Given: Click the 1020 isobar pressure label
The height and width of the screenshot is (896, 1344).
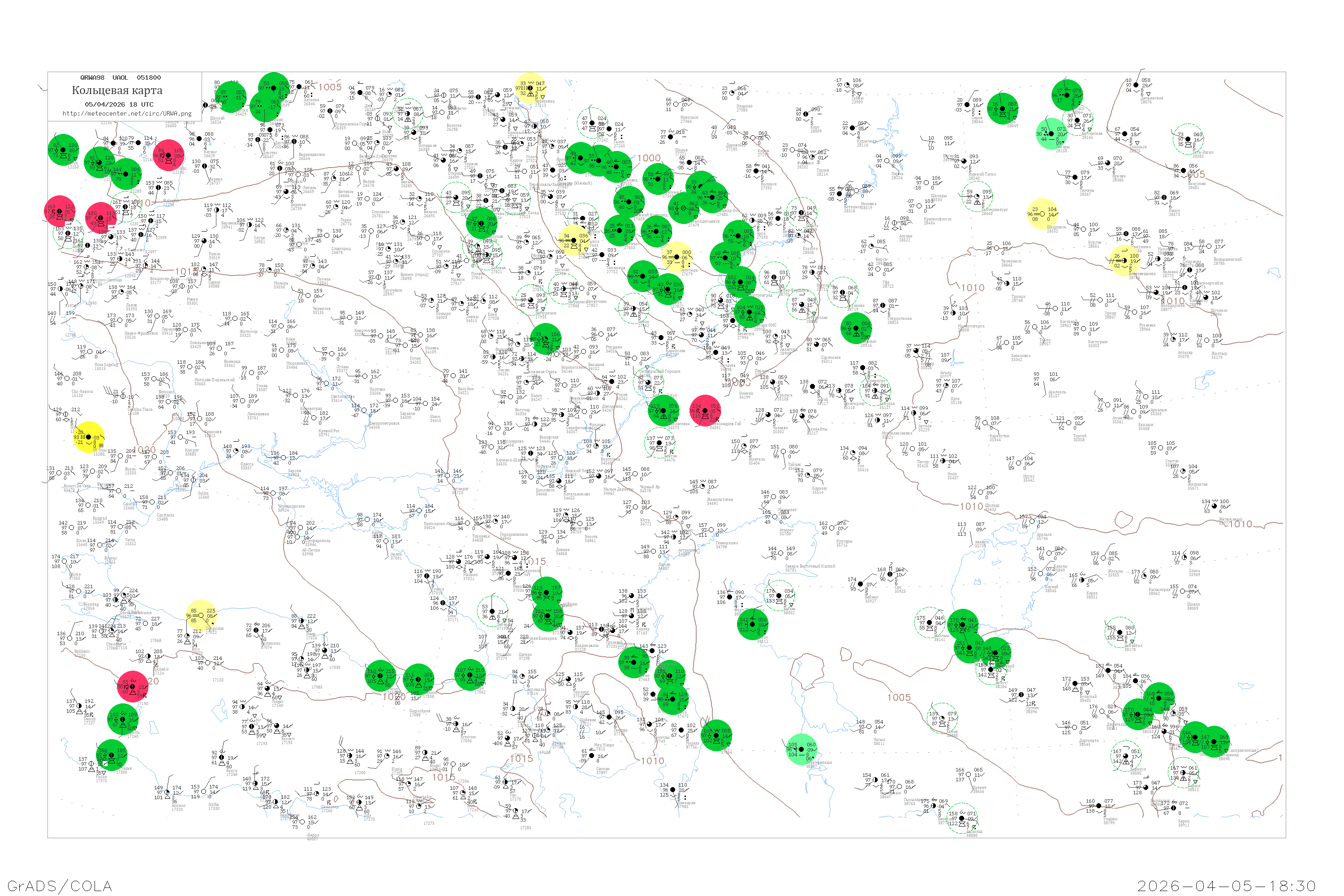Looking at the screenshot, I should click(144, 450).
